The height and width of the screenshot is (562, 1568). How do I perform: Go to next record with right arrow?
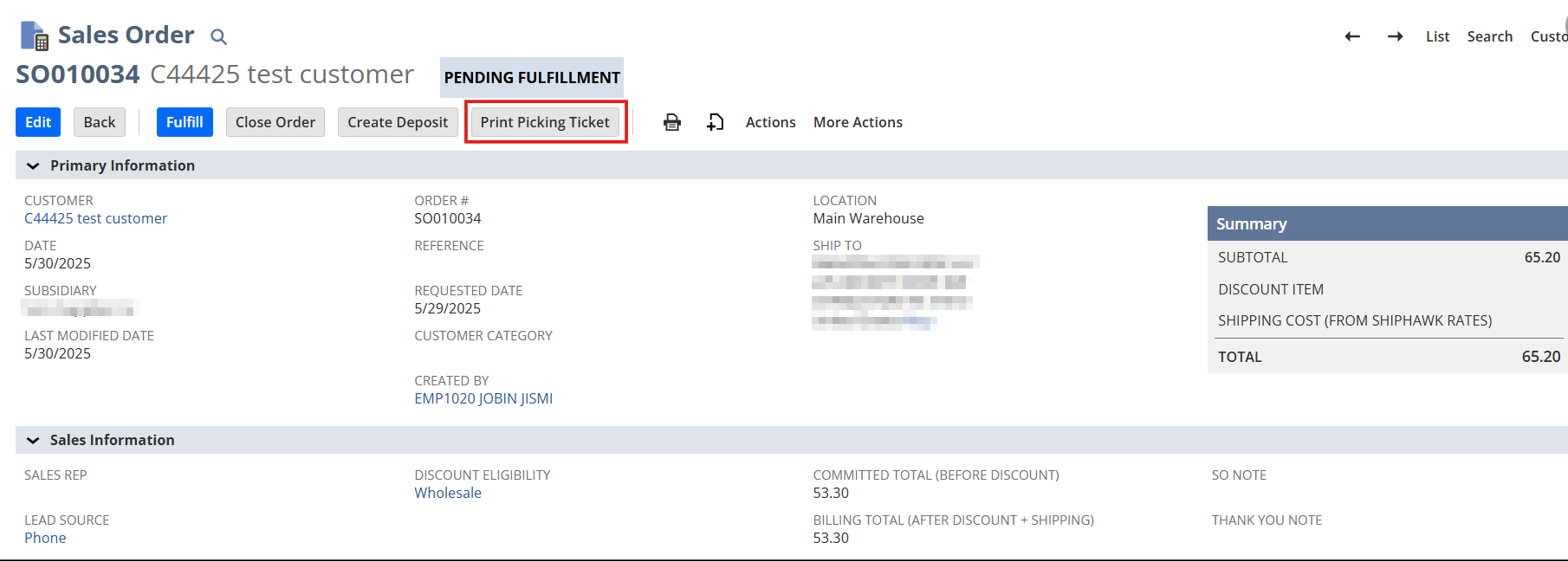pyautogui.click(x=1395, y=36)
